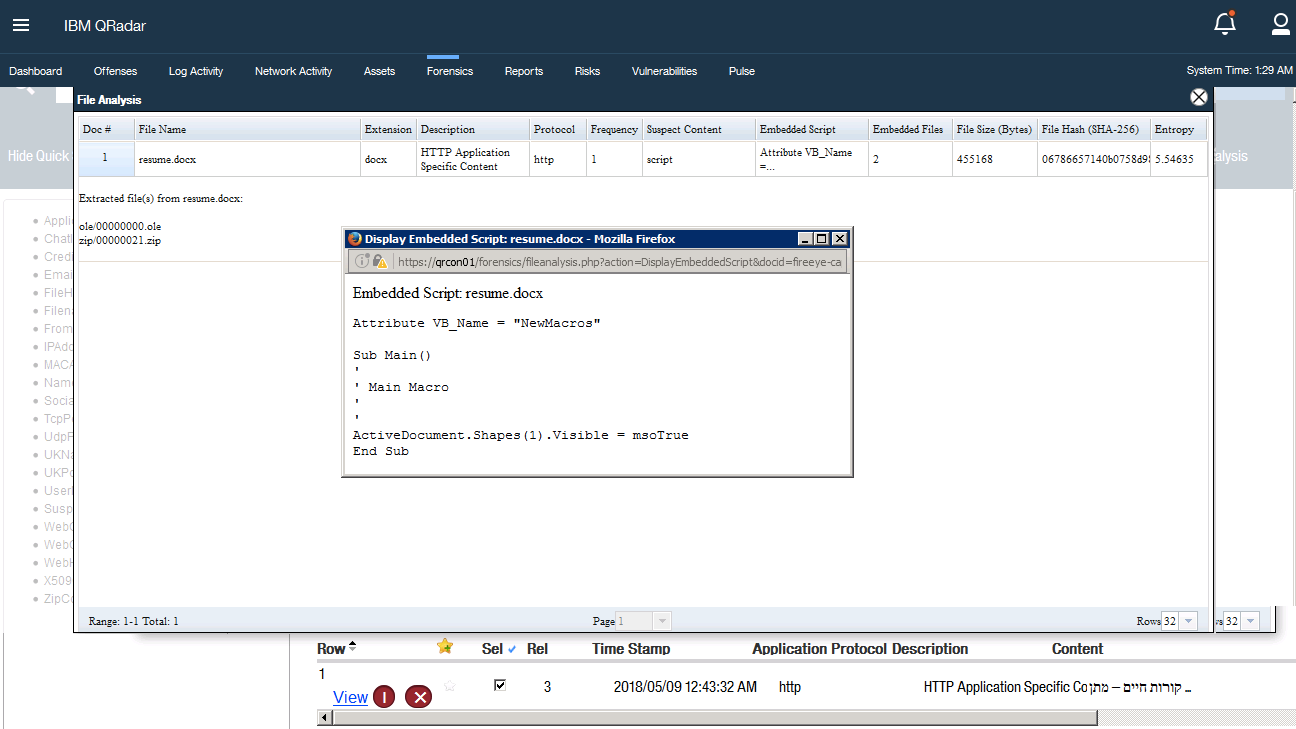The height and width of the screenshot is (729, 1296).
Task: Go to the Dashboard tab
Action: point(36,71)
